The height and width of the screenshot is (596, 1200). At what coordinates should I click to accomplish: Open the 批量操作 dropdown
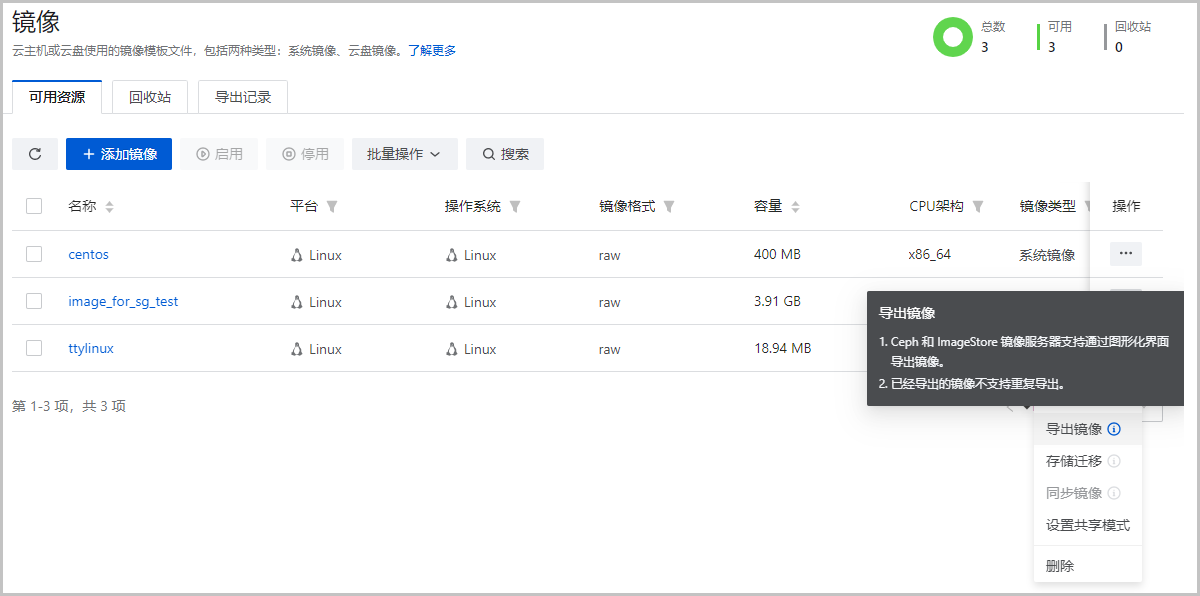pos(404,154)
